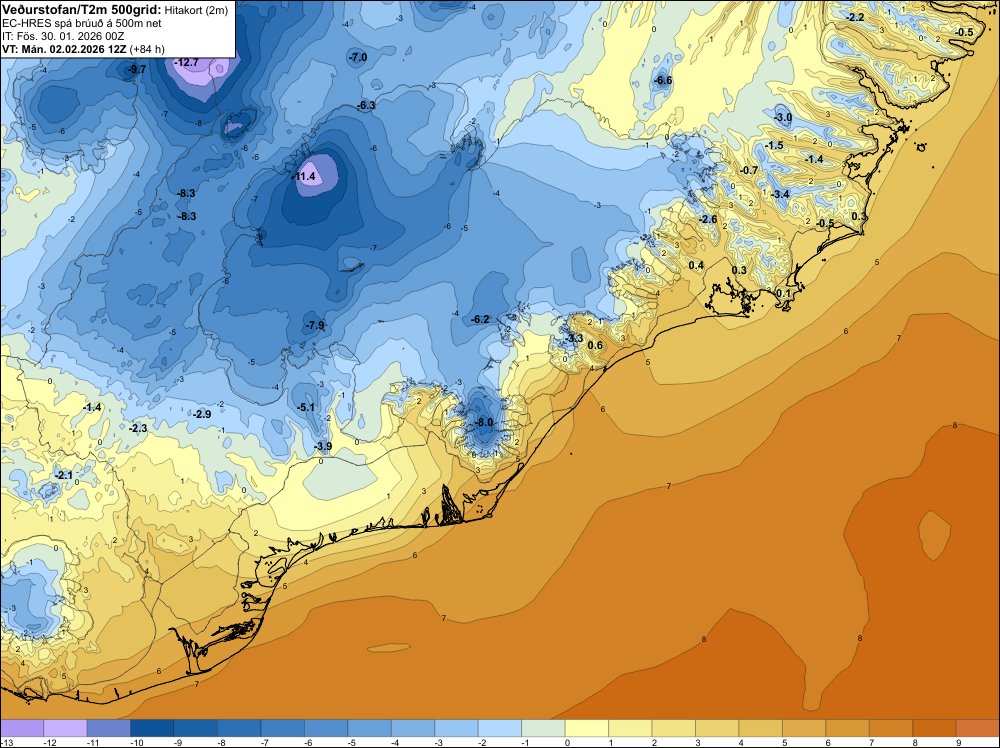Click the -9.7 temperature label
1000x748 pixels.
(136, 70)
